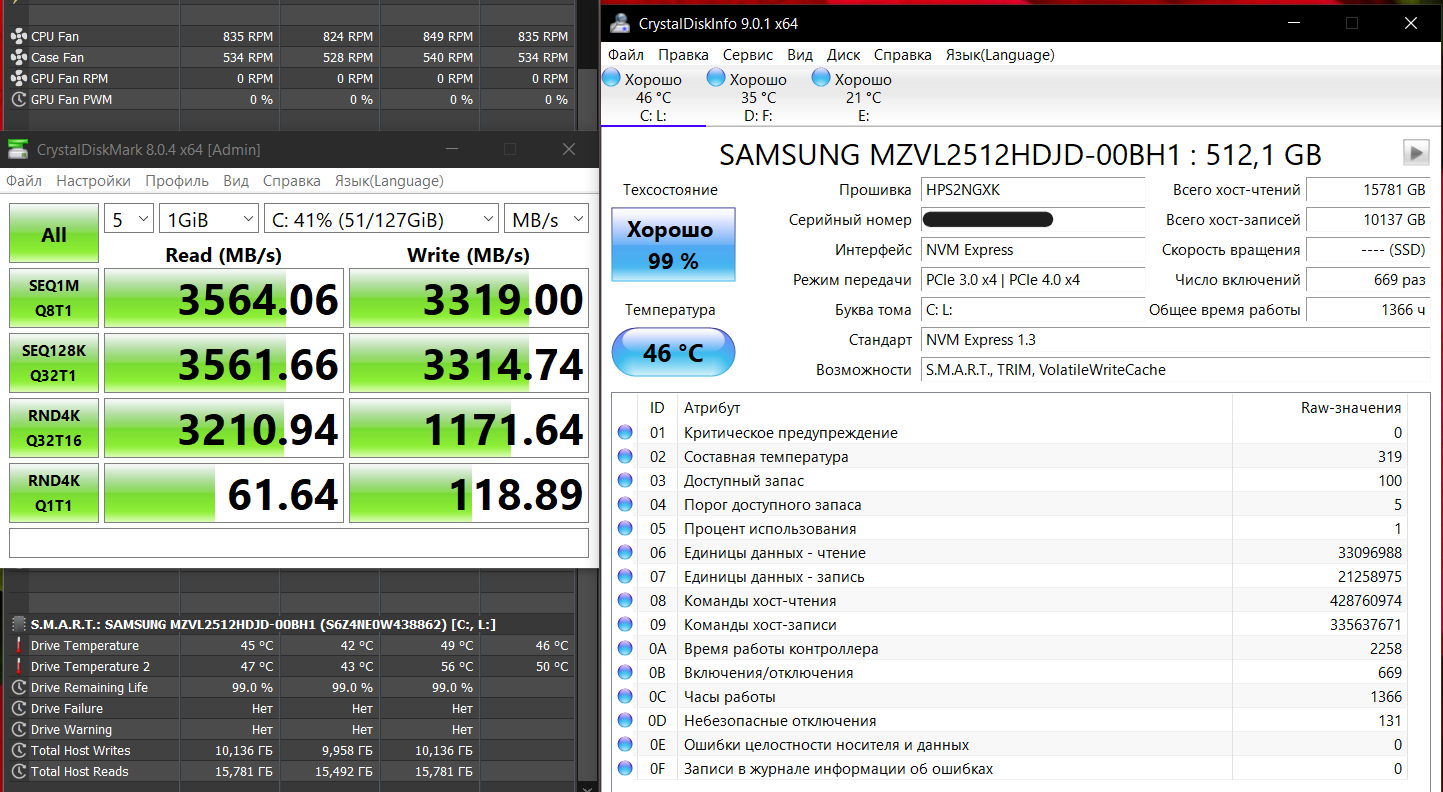Viewport: 1443px width, 792px height.
Task: Switch to the E: disk tab
Action: click(863, 97)
